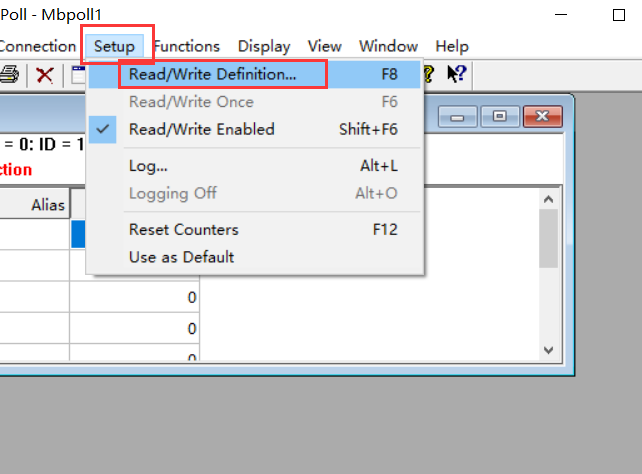642x474 pixels.
Task: Maximize the Mbpoll1 child window
Action: tap(500, 117)
